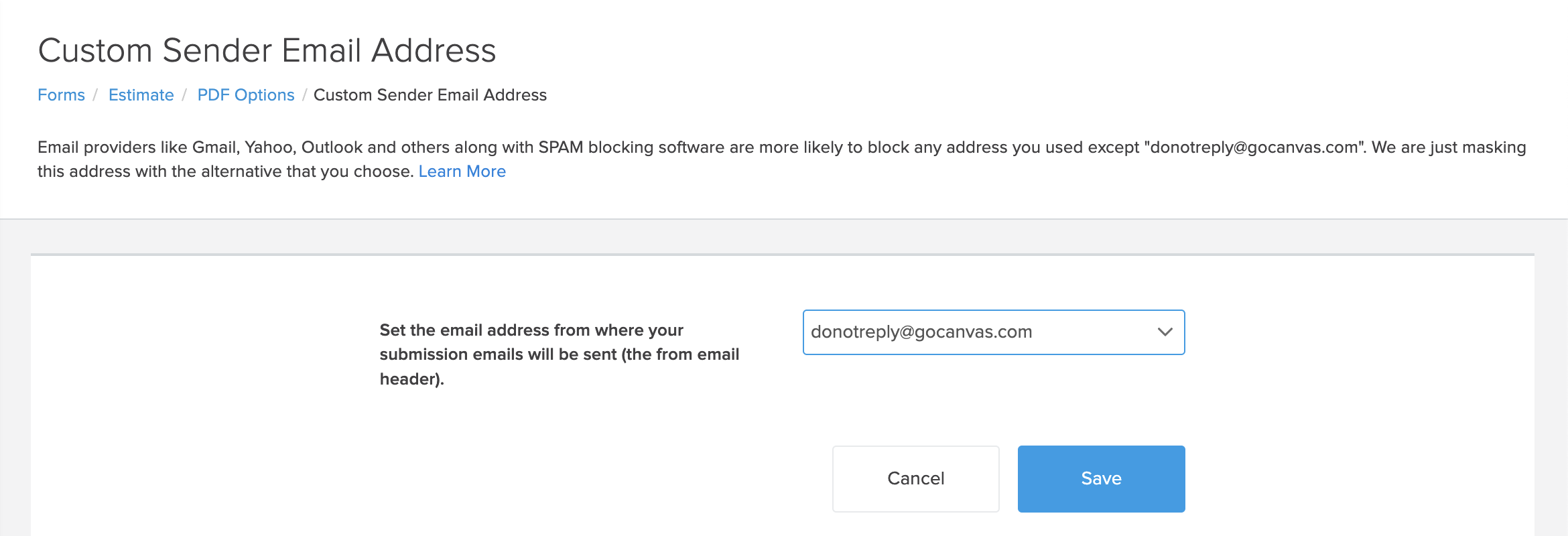Click the Custom Sender Email Address page heading
The width and height of the screenshot is (1568, 536).
[x=267, y=51]
